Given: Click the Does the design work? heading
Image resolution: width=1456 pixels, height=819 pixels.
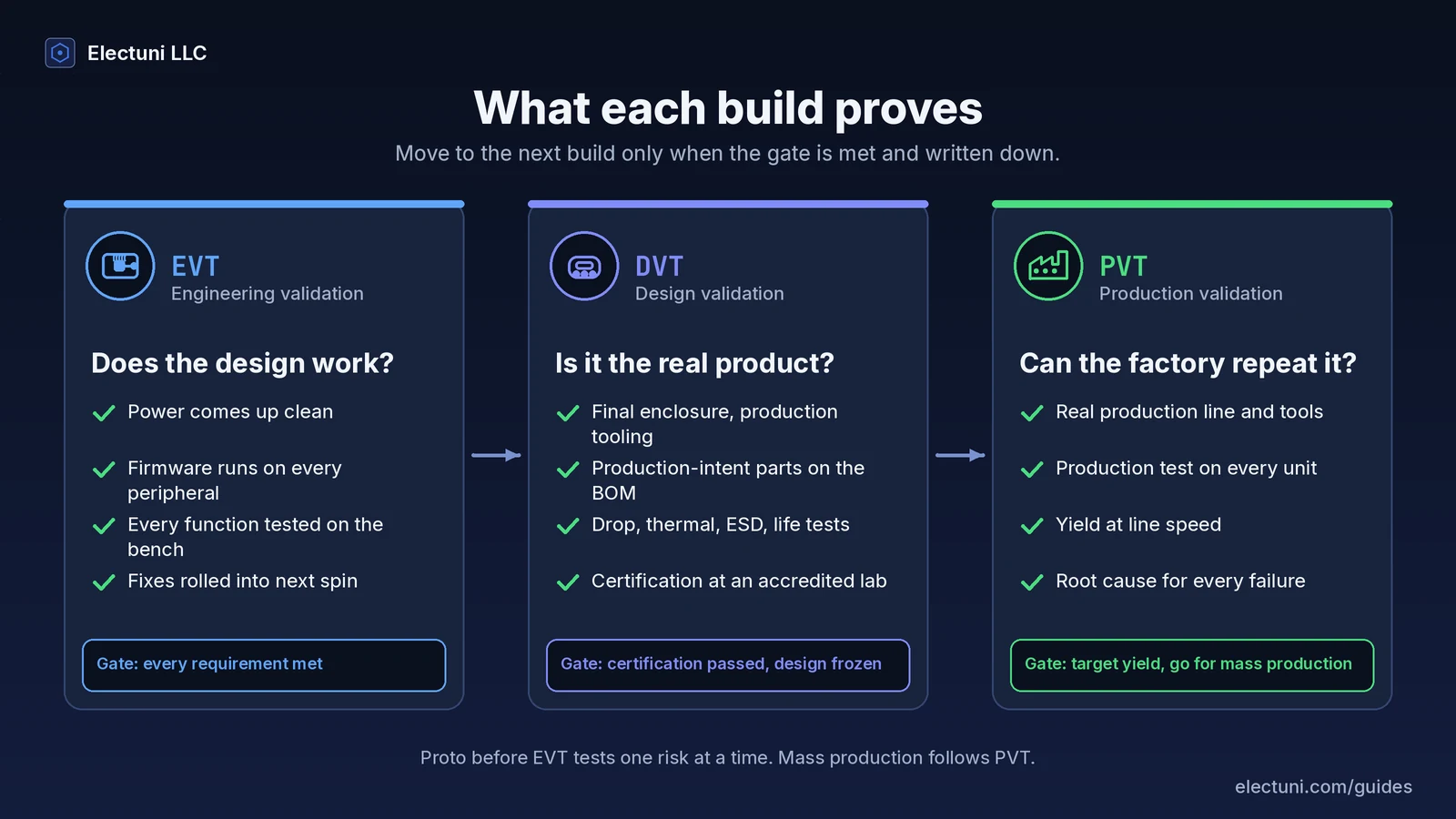Looking at the screenshot, I should click(x=242, y=363).
